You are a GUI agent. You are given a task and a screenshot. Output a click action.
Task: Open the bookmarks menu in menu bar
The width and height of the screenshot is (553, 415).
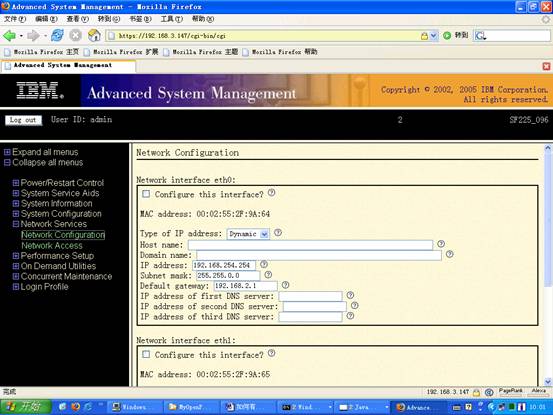140,19
